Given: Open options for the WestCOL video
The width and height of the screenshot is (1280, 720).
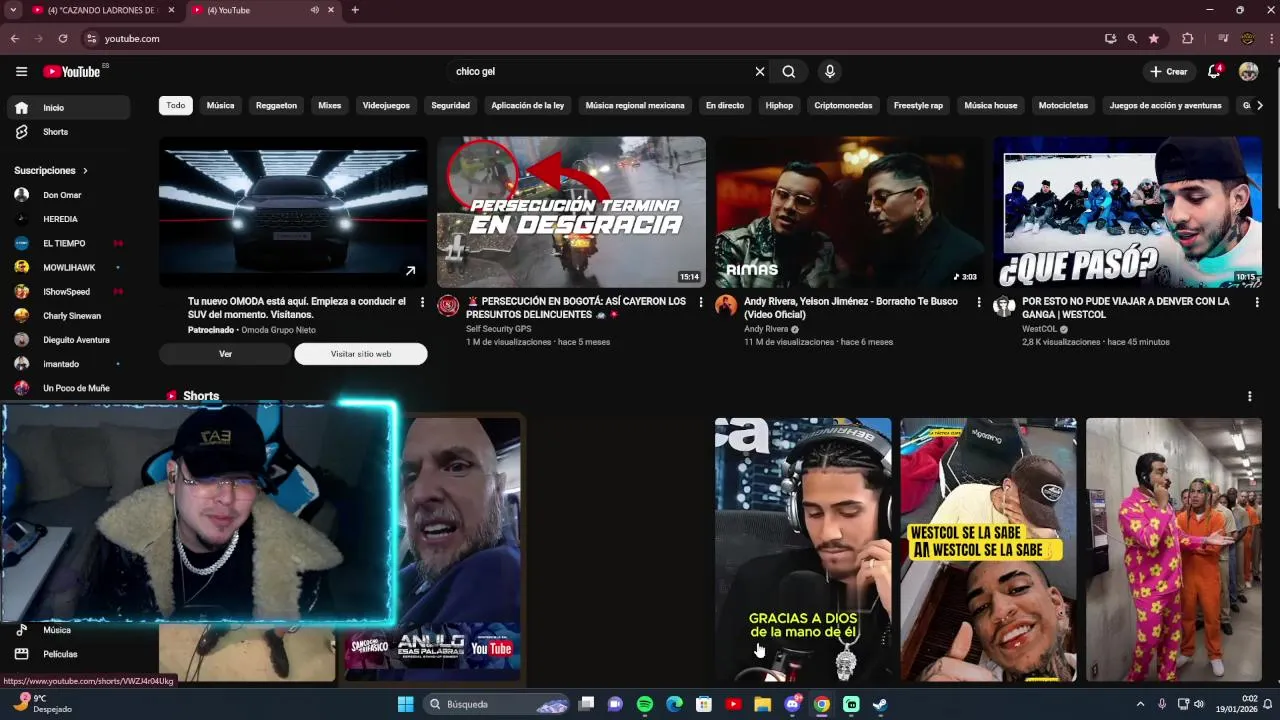Looking at the screenshot, I should (x=1256, y=302).
